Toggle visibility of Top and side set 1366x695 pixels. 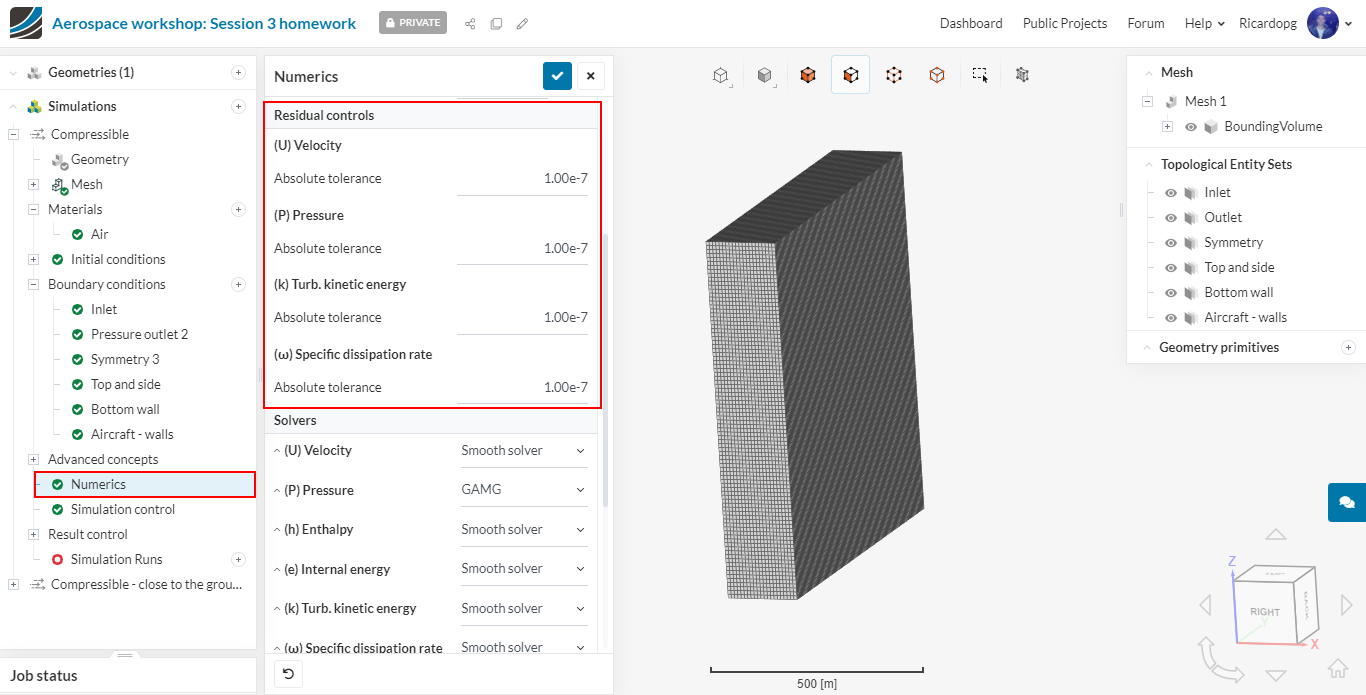click(1171, 268)
